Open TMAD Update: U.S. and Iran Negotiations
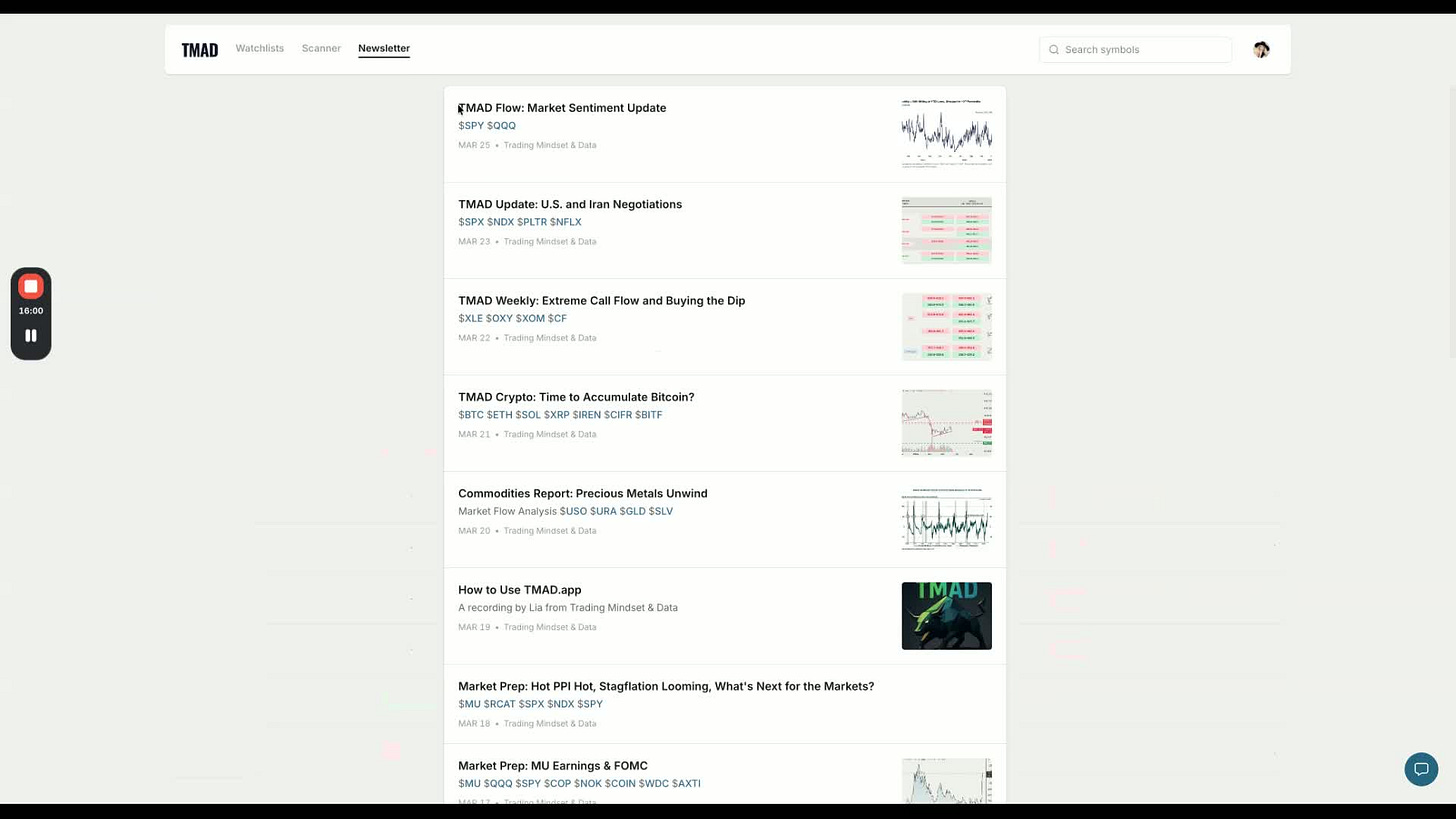The image size is (1456, 819). coord(570,204)
